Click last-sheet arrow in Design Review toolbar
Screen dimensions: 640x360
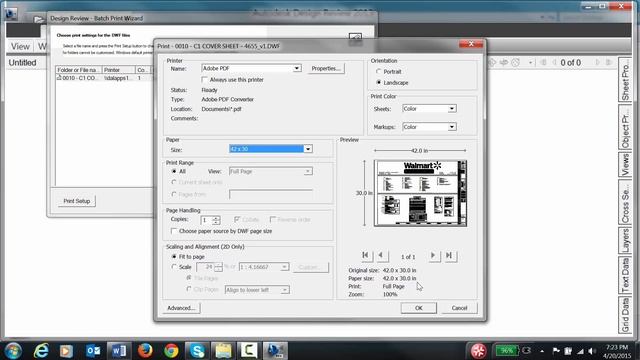[x=609, y=62]
